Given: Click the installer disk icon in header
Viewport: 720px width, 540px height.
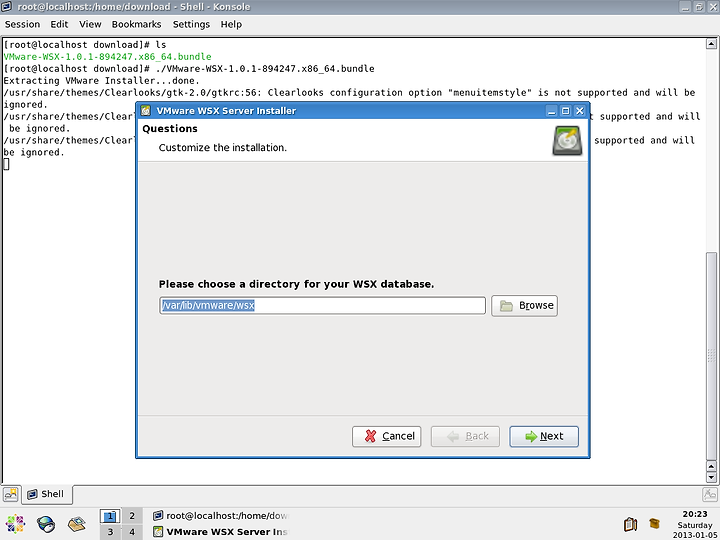Looking at the screenshot, I should 567,141.
